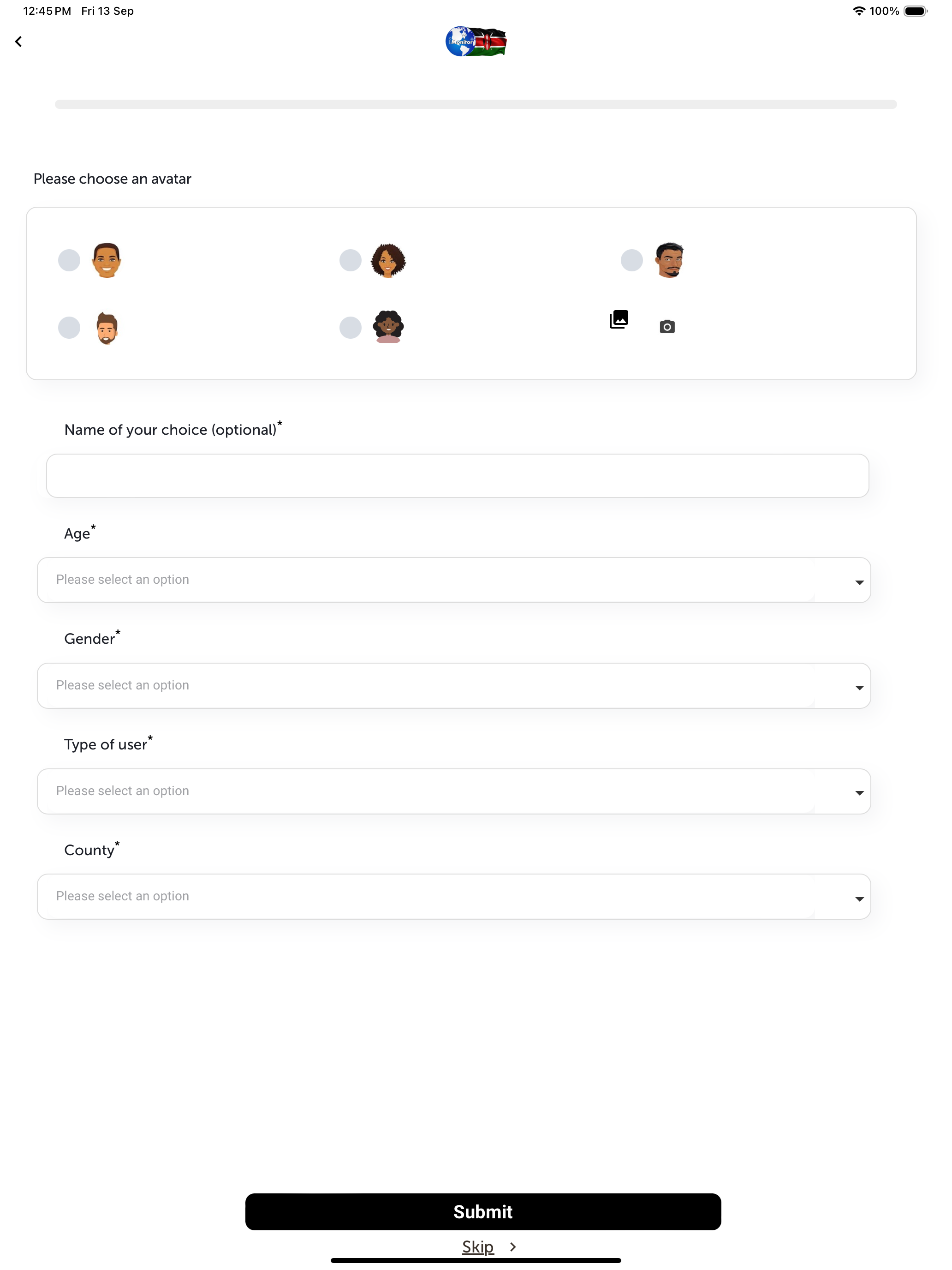The width and height of the screenshot is (952, 1270).
Task: Click the Submit button
Action: point(482,1211)
